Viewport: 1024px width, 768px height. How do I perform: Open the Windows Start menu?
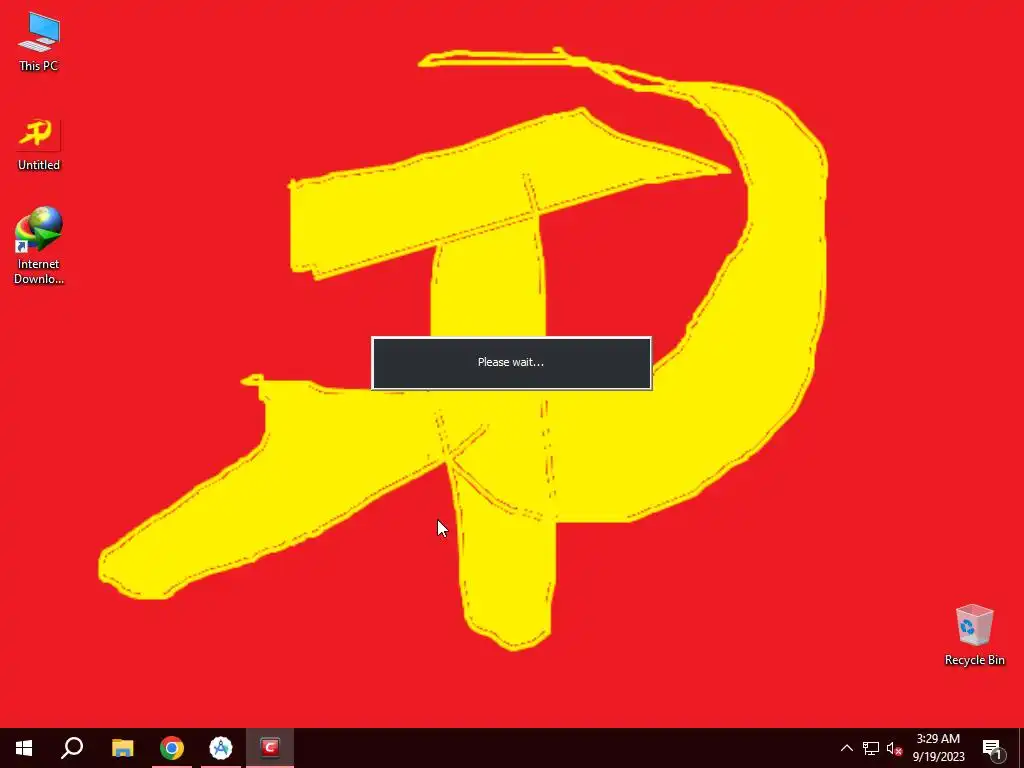(24, 748)
